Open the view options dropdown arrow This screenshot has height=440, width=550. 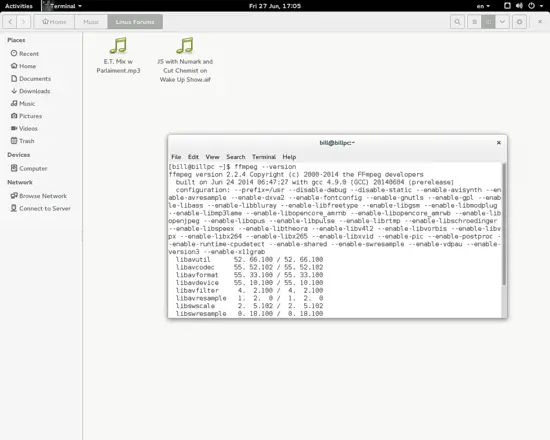click(502, 22)
